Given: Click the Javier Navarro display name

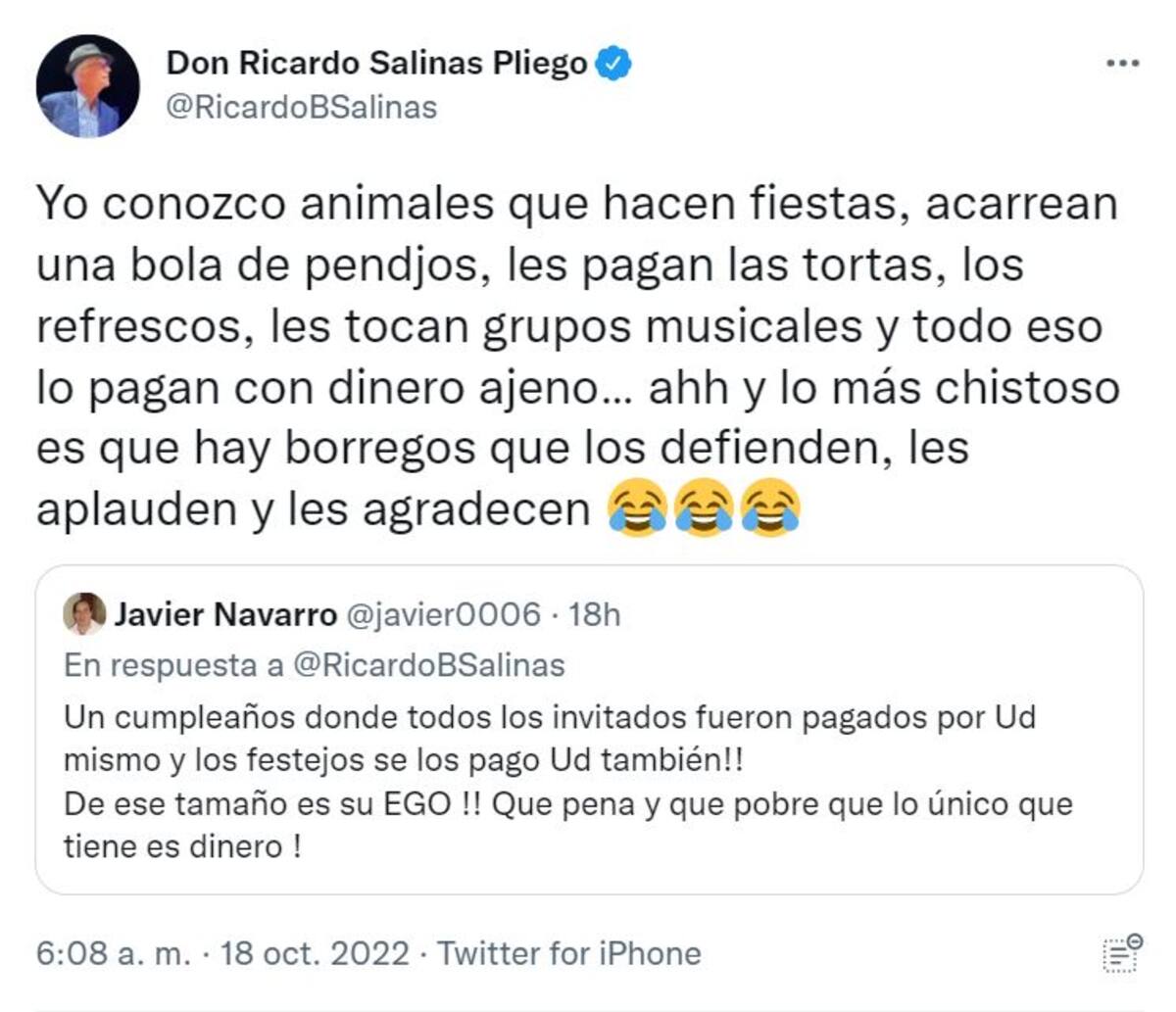Looking at the screenshot, I should 225,615.
